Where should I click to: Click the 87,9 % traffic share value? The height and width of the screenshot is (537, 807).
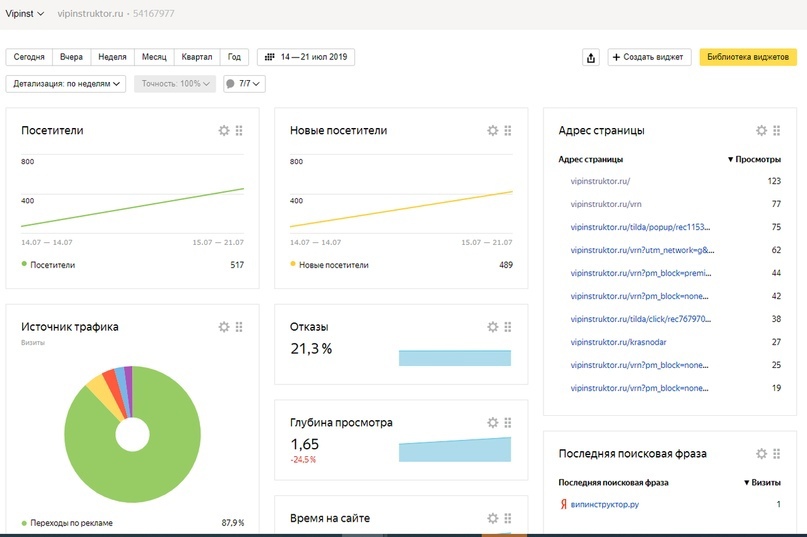(233, 523)
